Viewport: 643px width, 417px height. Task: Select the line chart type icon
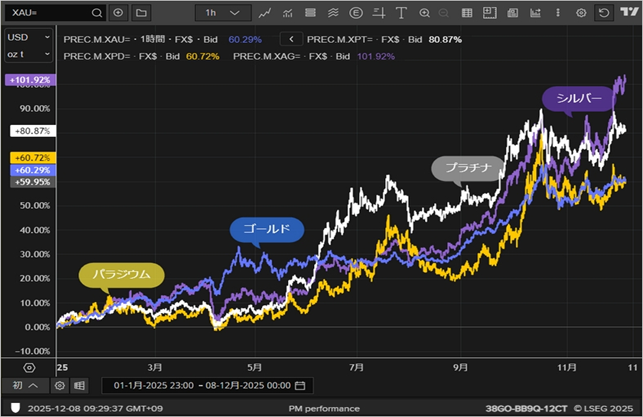pyautogui.click(x=264, y=13)
